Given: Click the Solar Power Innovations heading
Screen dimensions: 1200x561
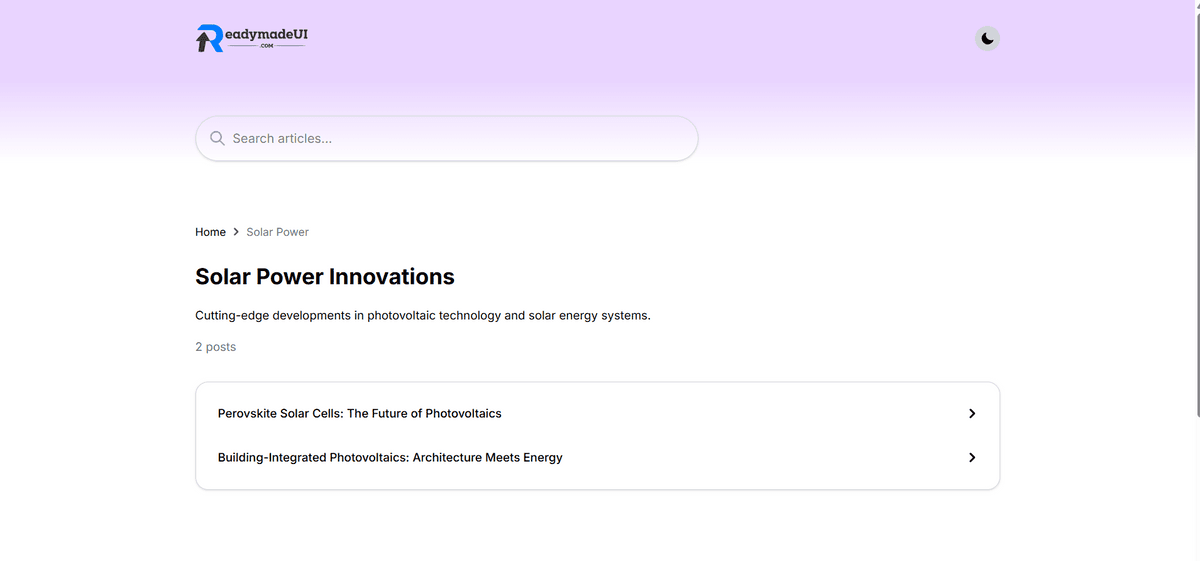Looking at the screenshot, I should tap(325, 276).
